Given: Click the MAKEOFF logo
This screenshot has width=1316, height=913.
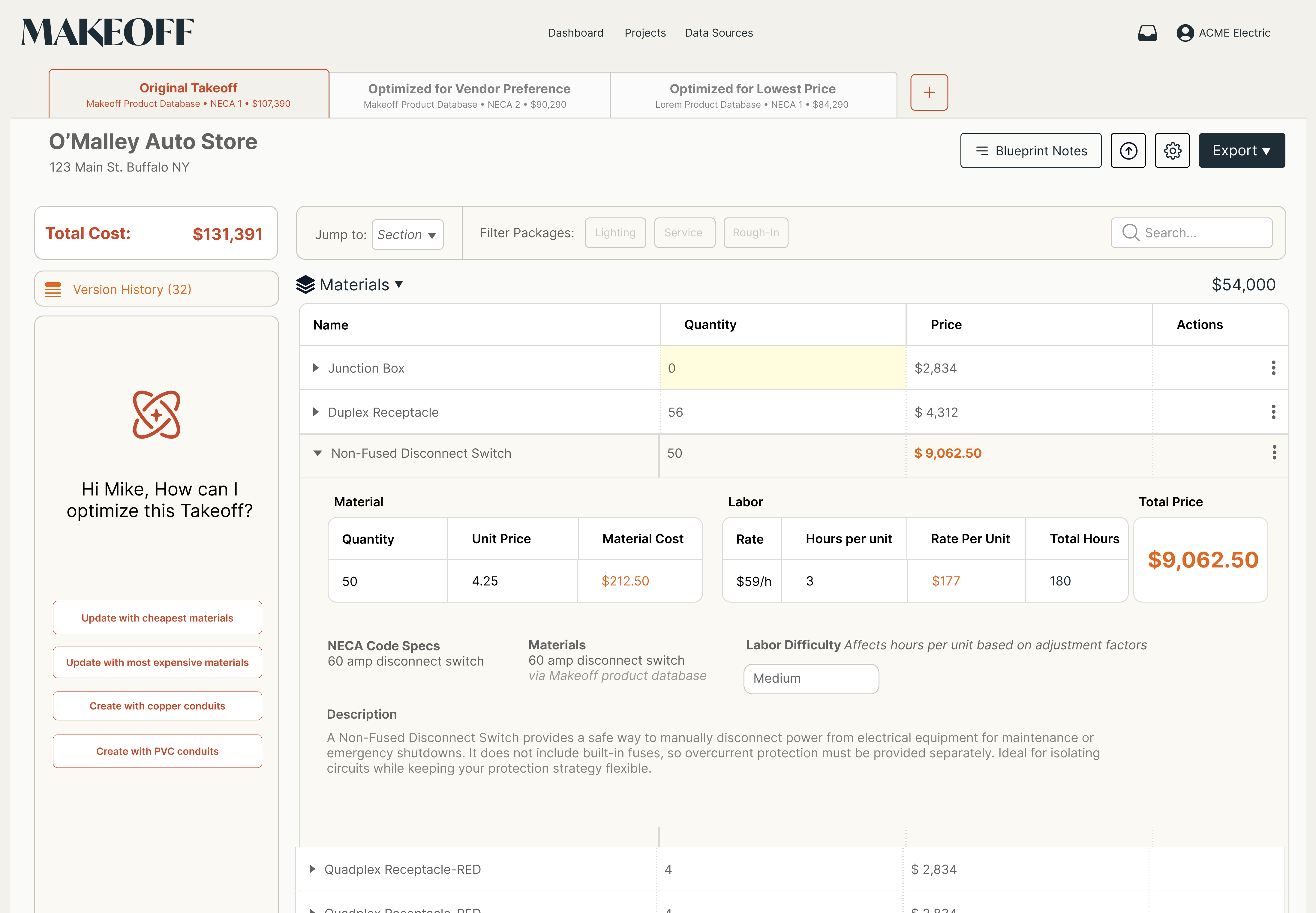Looking at the screenshot, I should 108,32.
